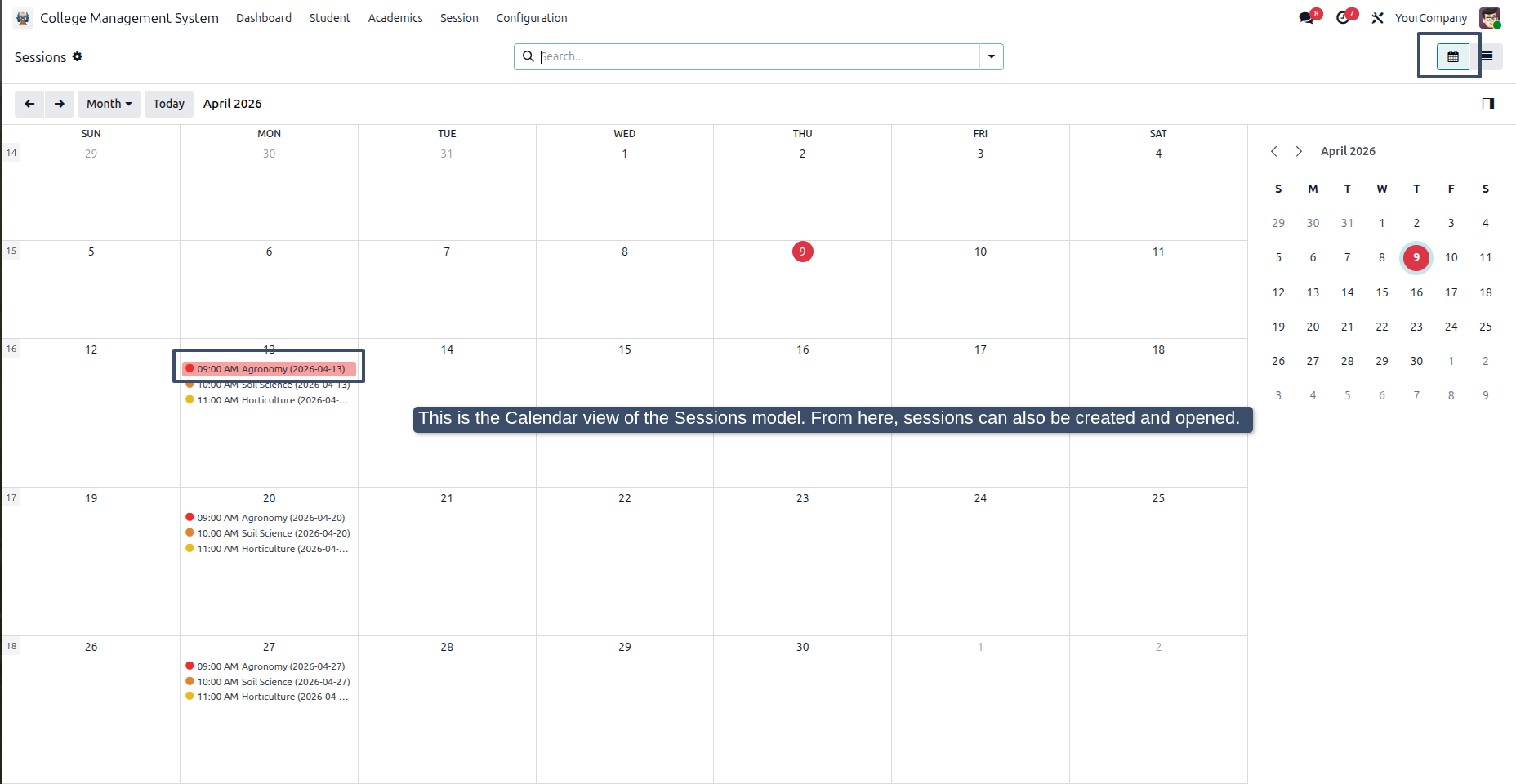Open the user avatar menu
Image resolution: width=1516 pixels, height=784 pixels.
pyautogui.click(x=1490, y=18)
